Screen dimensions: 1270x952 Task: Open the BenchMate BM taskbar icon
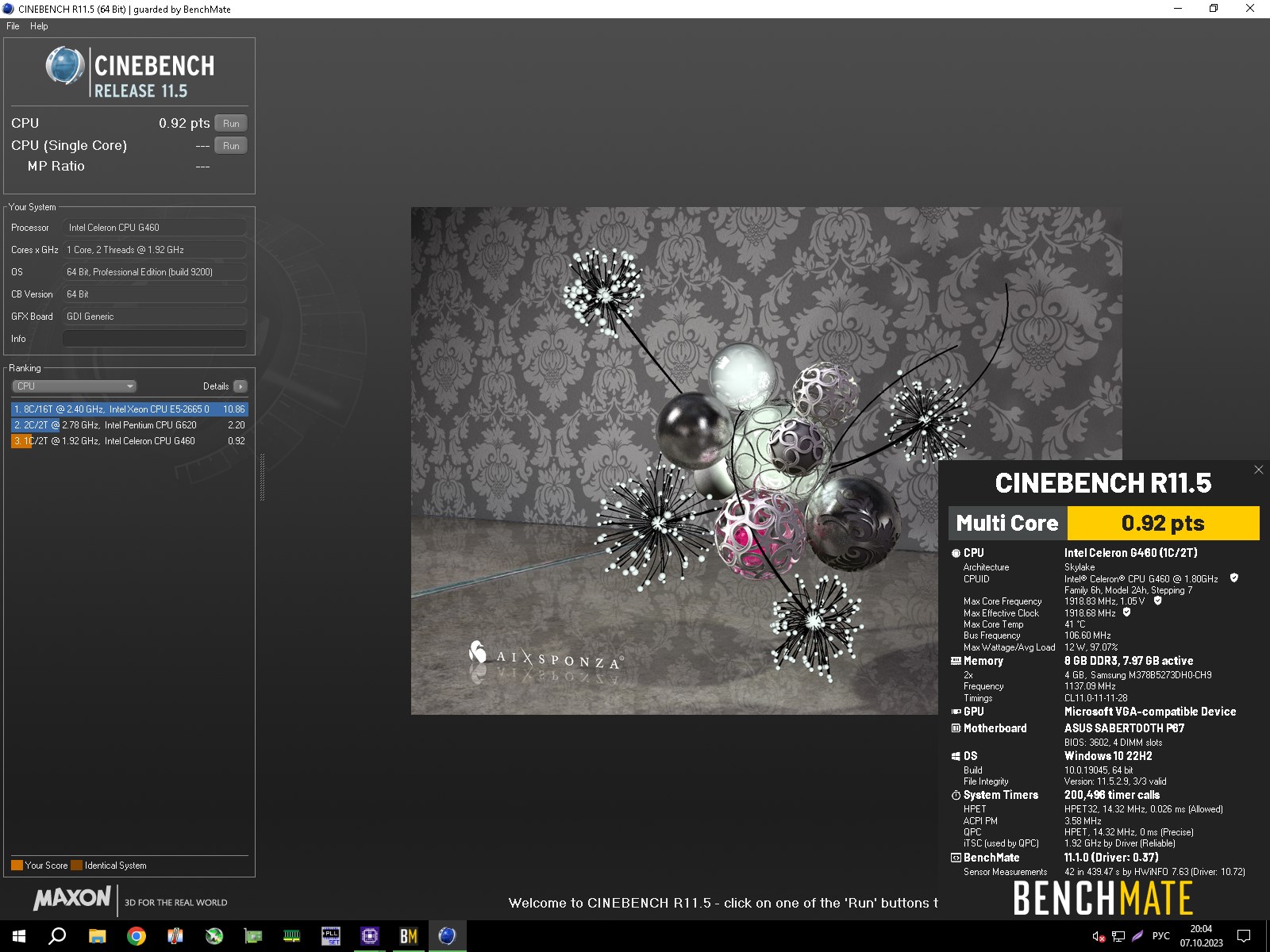408,936
